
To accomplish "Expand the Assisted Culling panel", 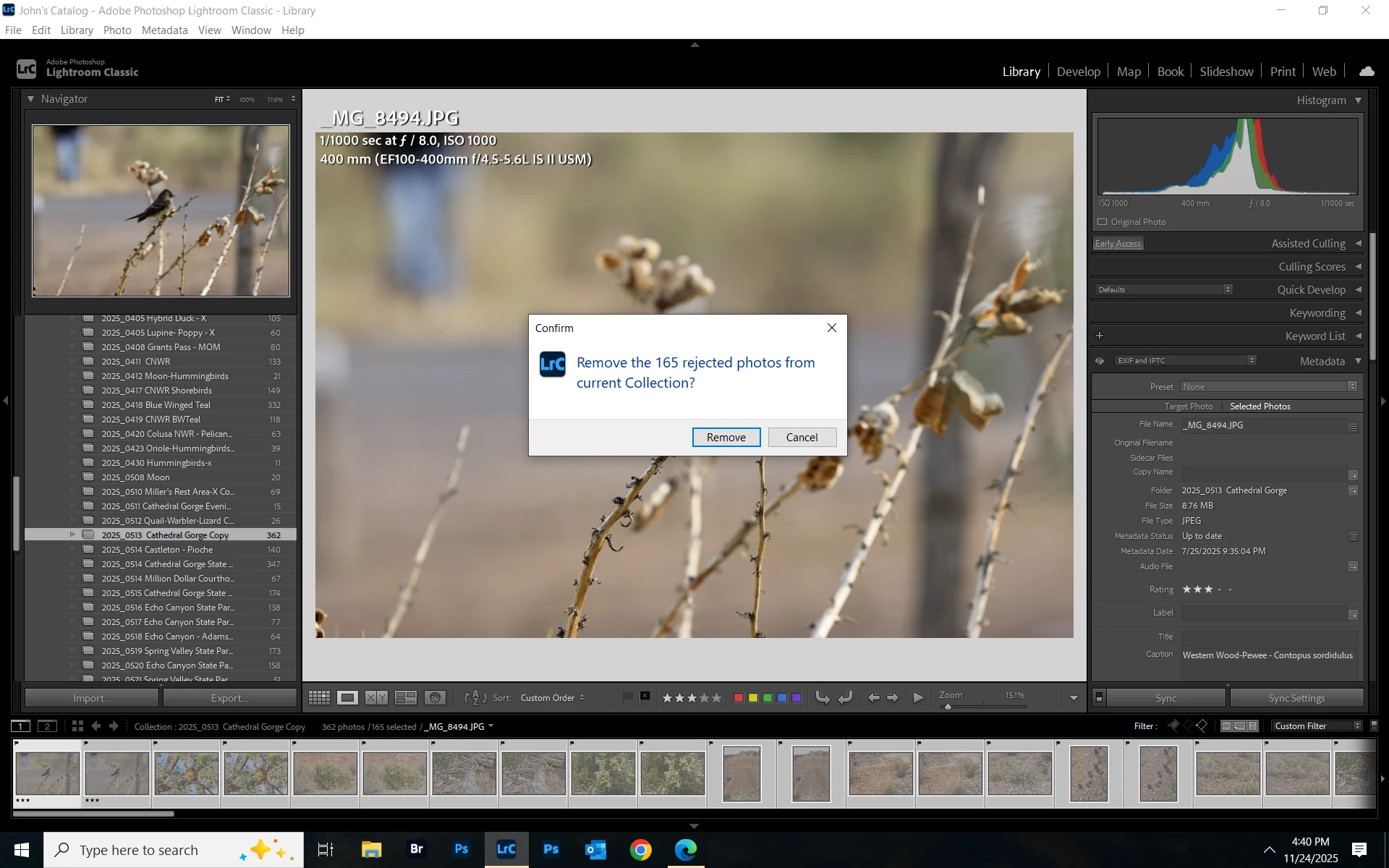I will 1359,244.
